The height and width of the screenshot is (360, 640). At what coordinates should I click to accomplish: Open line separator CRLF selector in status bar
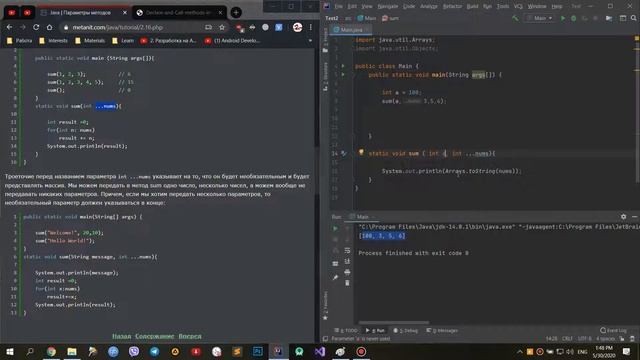[567, 339]
